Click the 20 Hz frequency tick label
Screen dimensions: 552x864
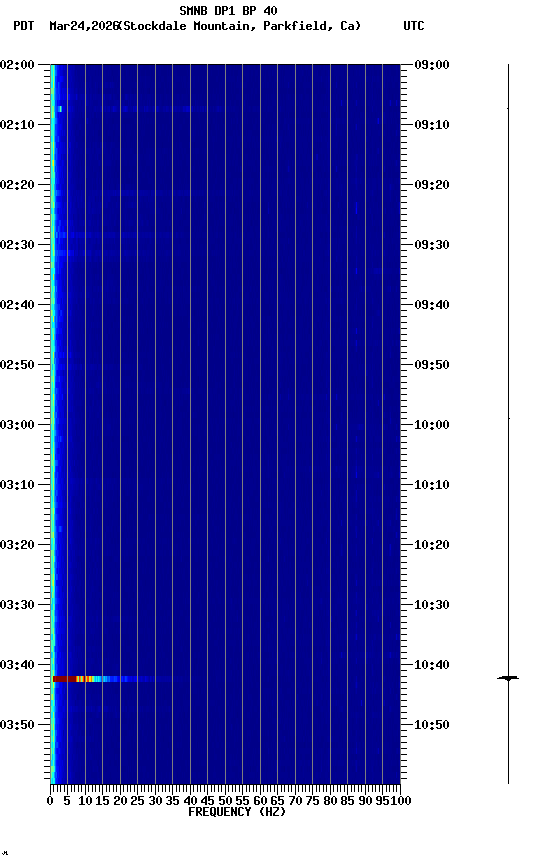coord(120,801)
